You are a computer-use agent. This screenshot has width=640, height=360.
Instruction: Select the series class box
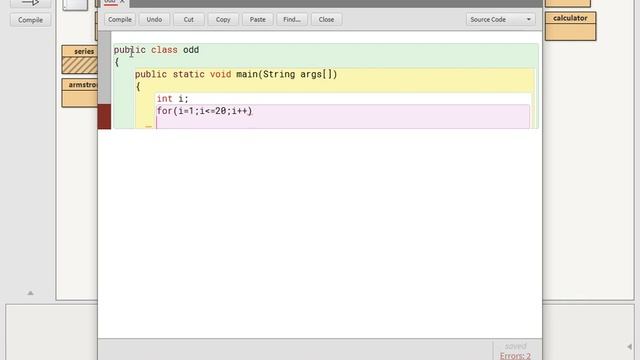tap(80, 60)
